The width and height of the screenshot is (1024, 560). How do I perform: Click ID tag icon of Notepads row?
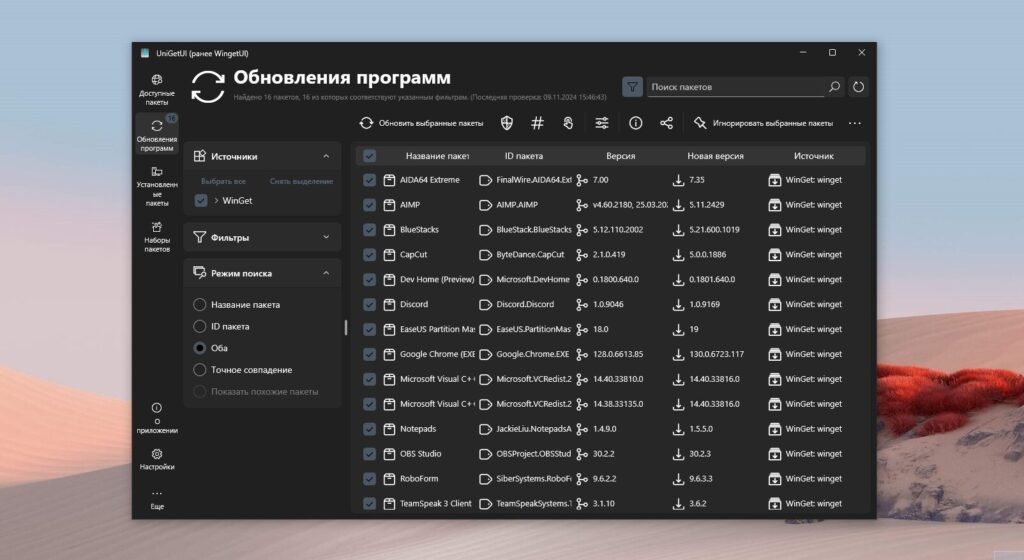click(485, 429)
